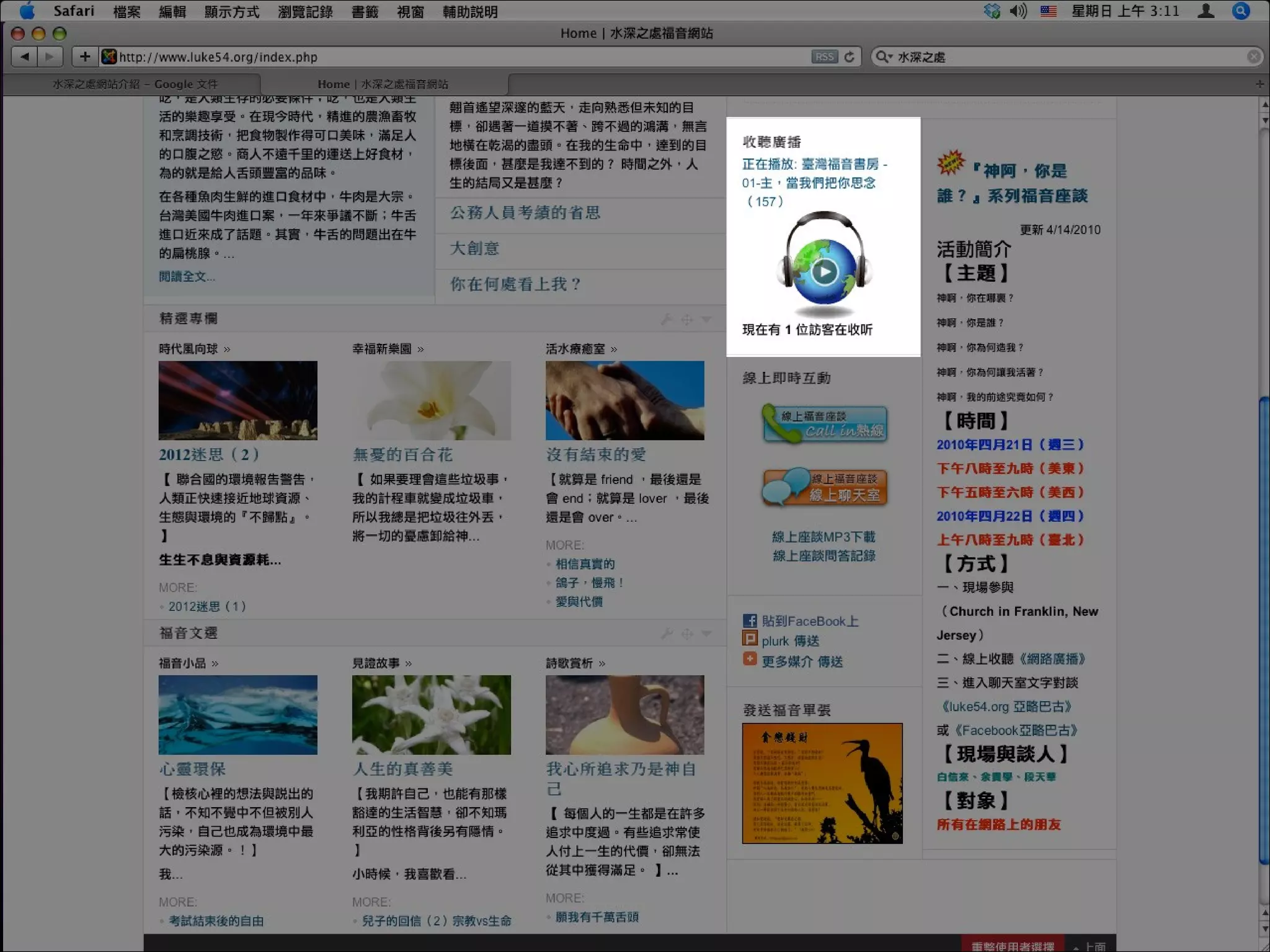Open the 公務人員考績的省思 article link
This screenshot has height=952, width=1270.
click(x=525, y=213)
